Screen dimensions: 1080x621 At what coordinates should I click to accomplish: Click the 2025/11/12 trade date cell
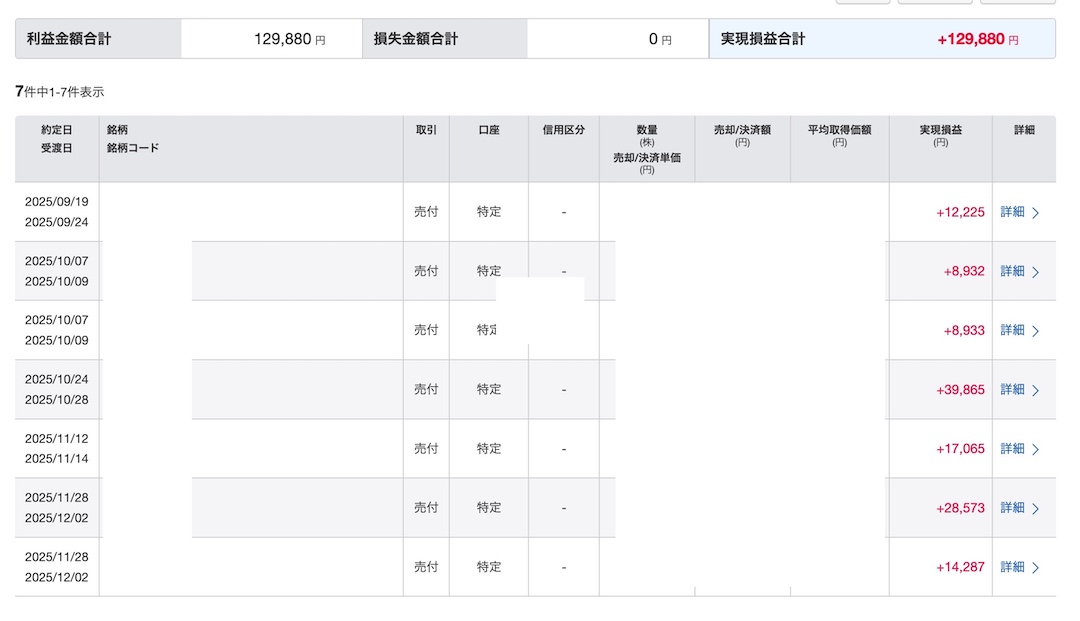coord(57,438)
